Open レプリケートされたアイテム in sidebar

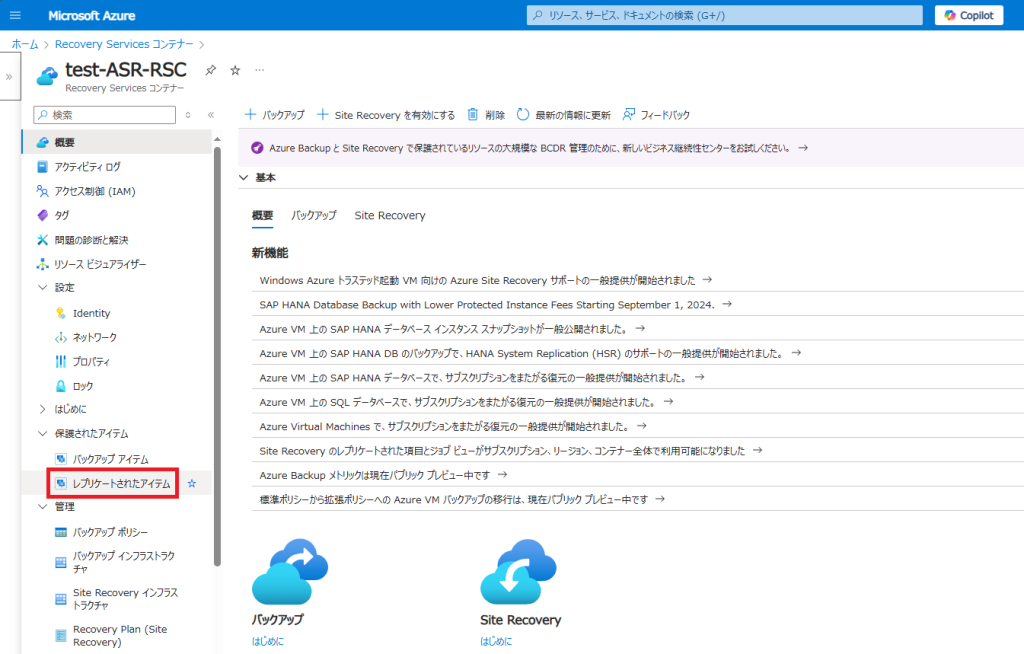pyautogui.click(x=121, y=484)
